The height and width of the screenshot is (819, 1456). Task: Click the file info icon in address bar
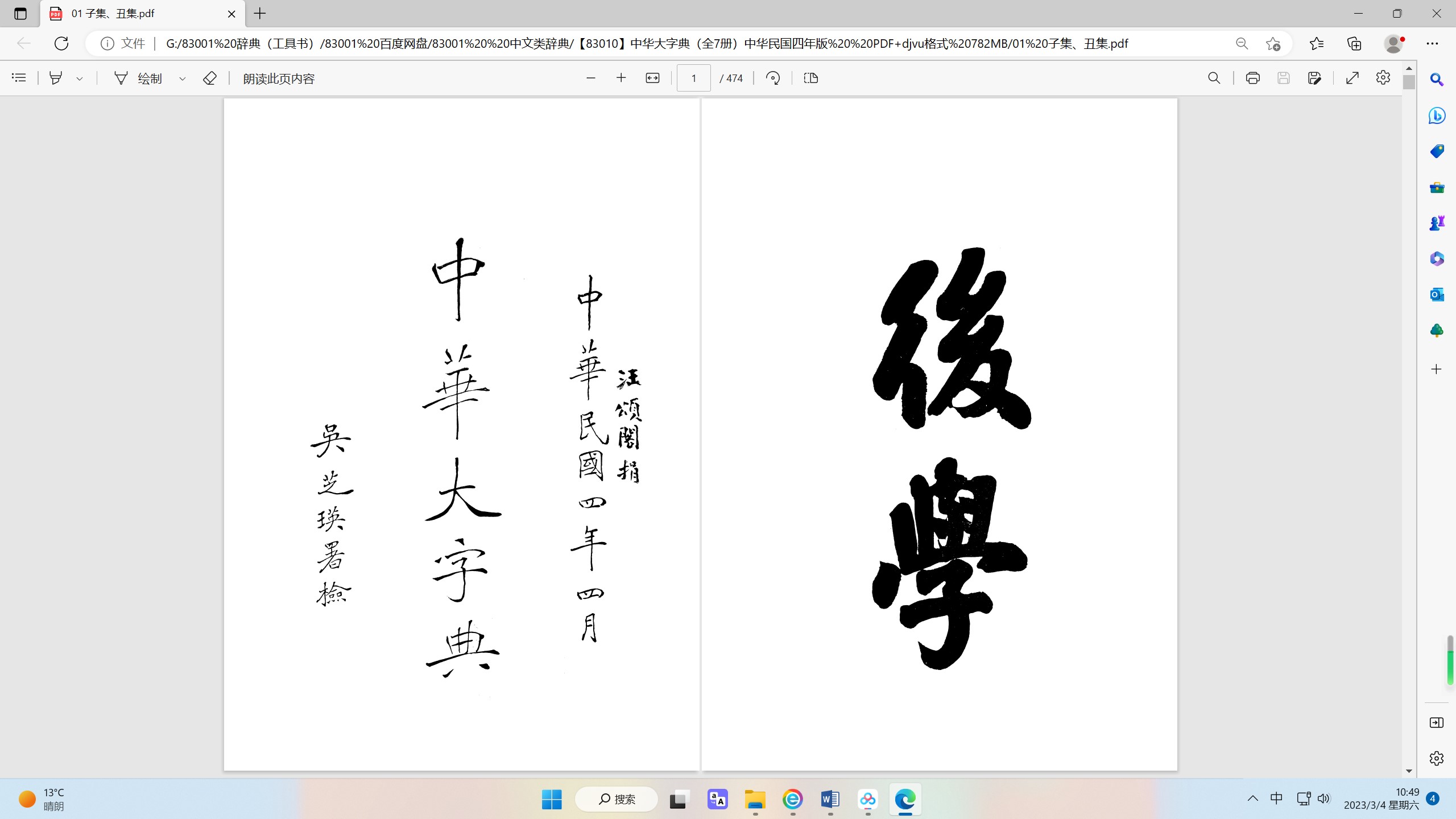pos(107,43)
